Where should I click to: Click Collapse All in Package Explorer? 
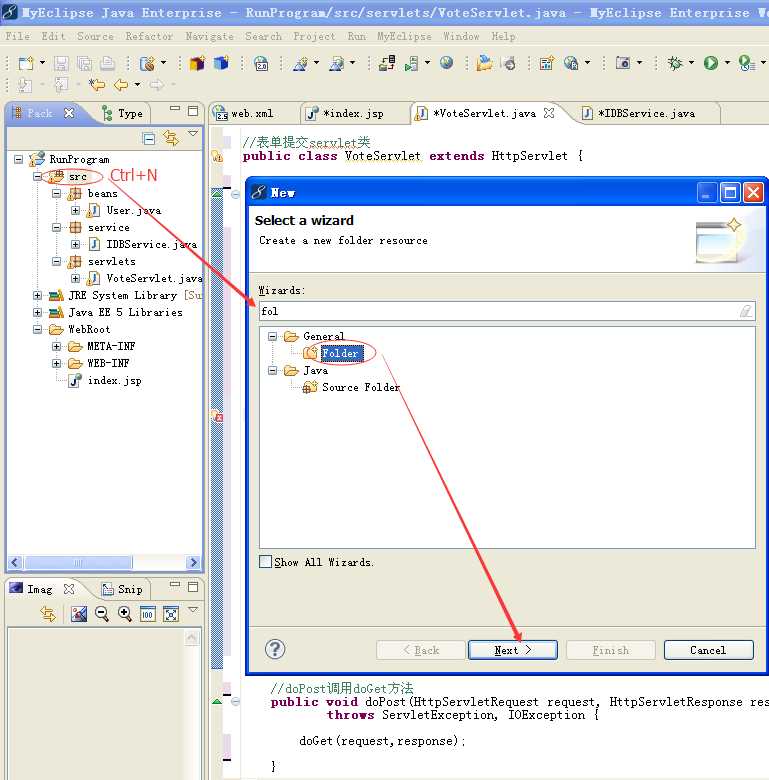tap(149, 138)
